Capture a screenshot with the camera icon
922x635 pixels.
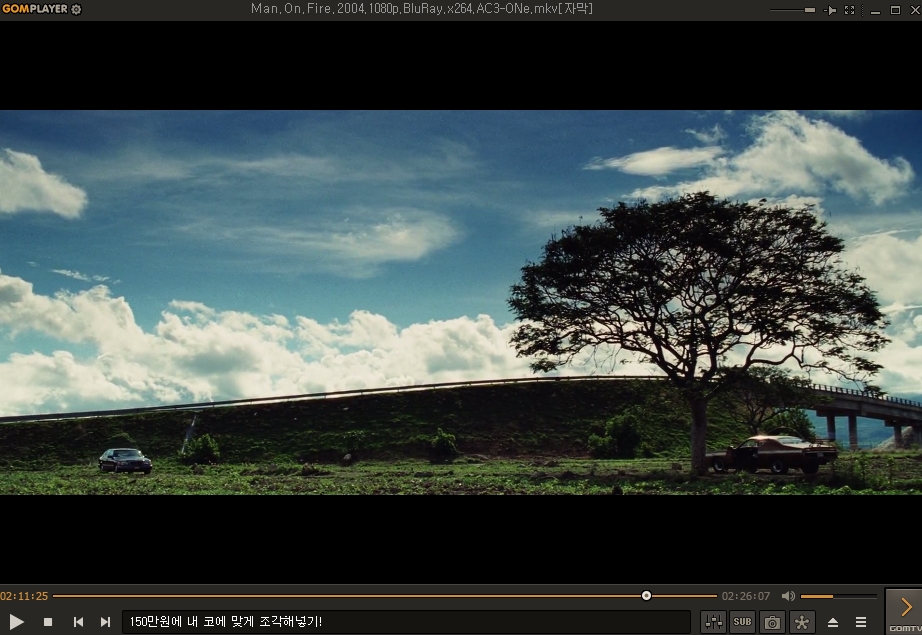(x=772, y=622)
